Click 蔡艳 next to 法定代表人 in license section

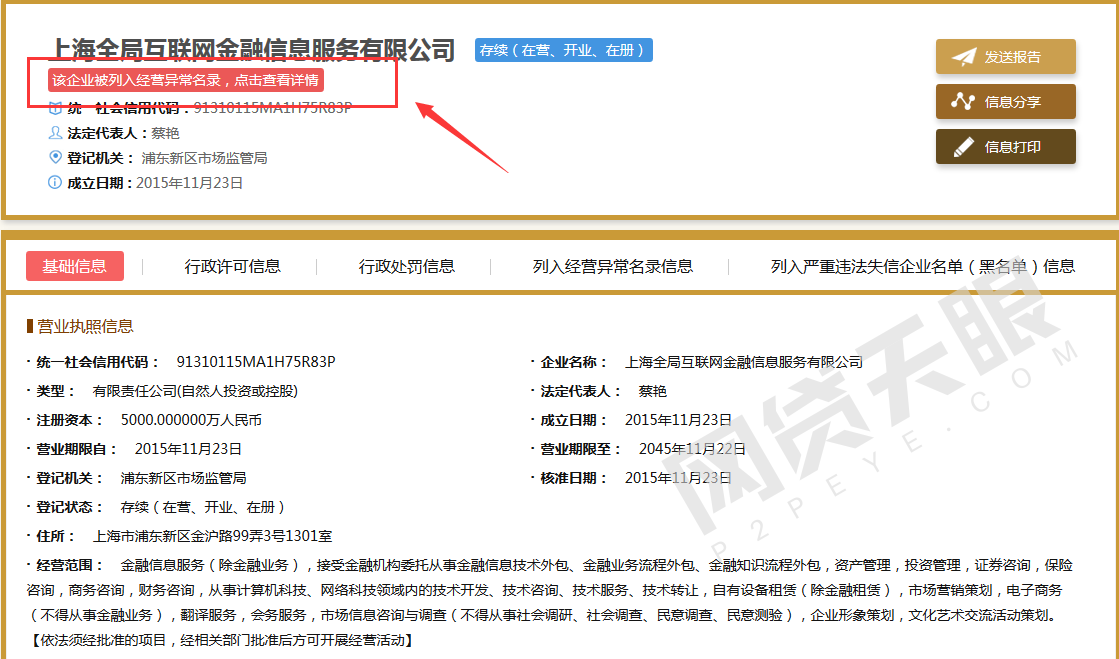pyautogui.click(x=652, y=391)
